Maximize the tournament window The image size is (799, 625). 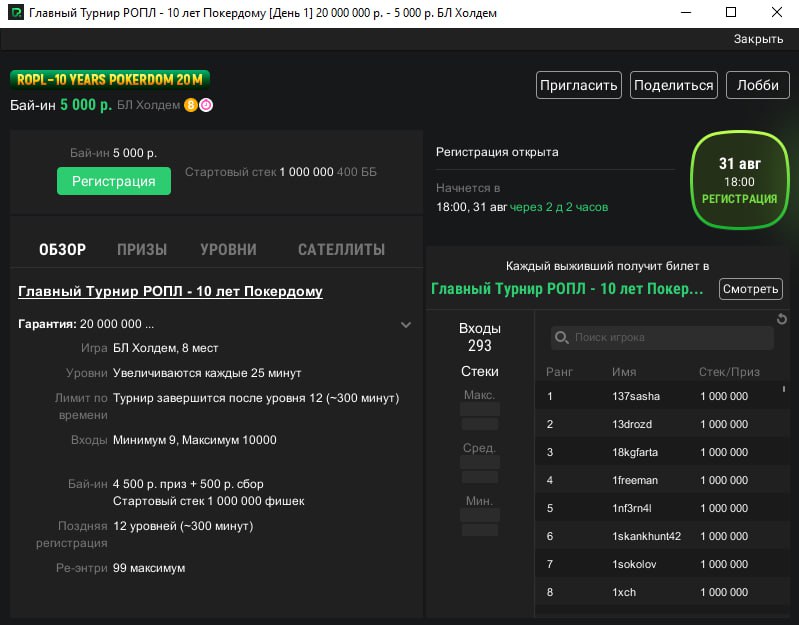click(x=731, y=12)
